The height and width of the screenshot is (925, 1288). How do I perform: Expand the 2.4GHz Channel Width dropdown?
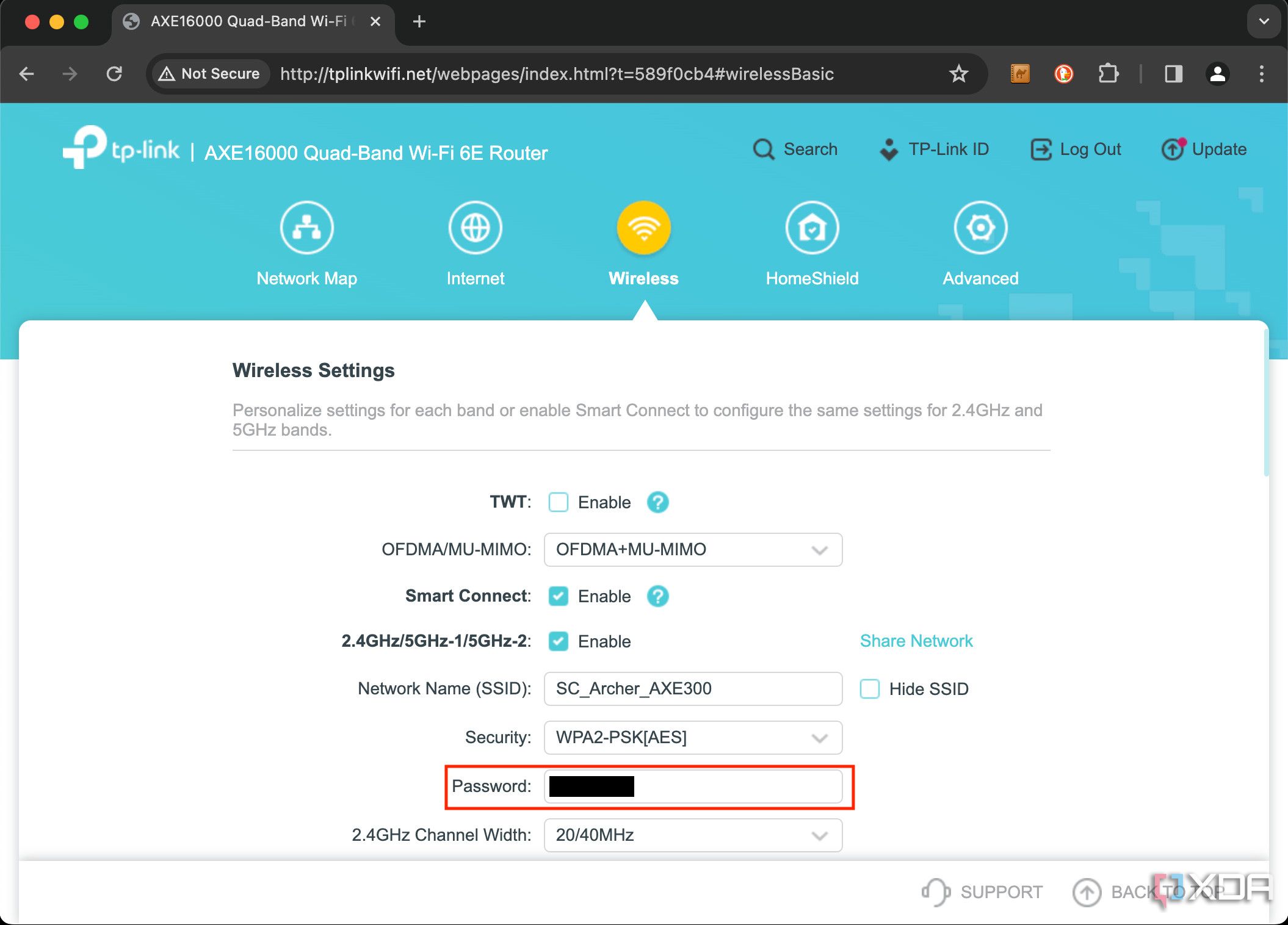click(x=693, y=835)
